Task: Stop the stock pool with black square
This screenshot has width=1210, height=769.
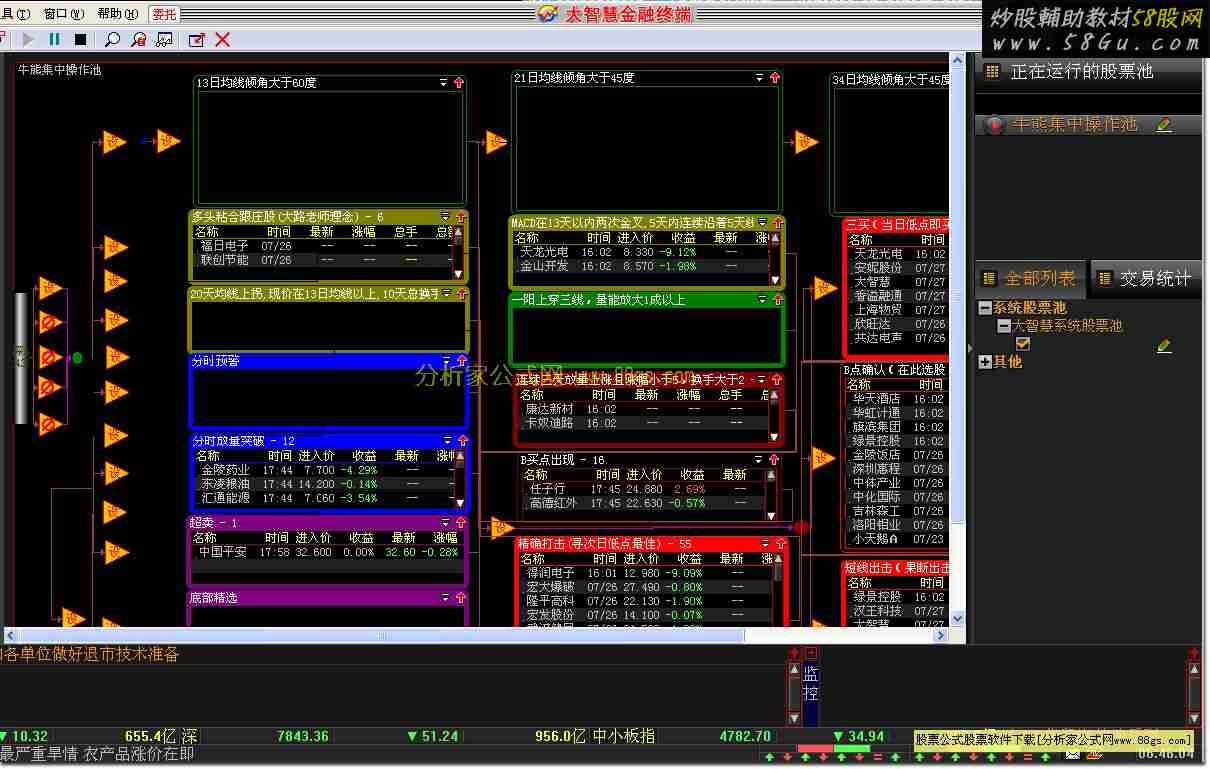Action: point(81,39)
